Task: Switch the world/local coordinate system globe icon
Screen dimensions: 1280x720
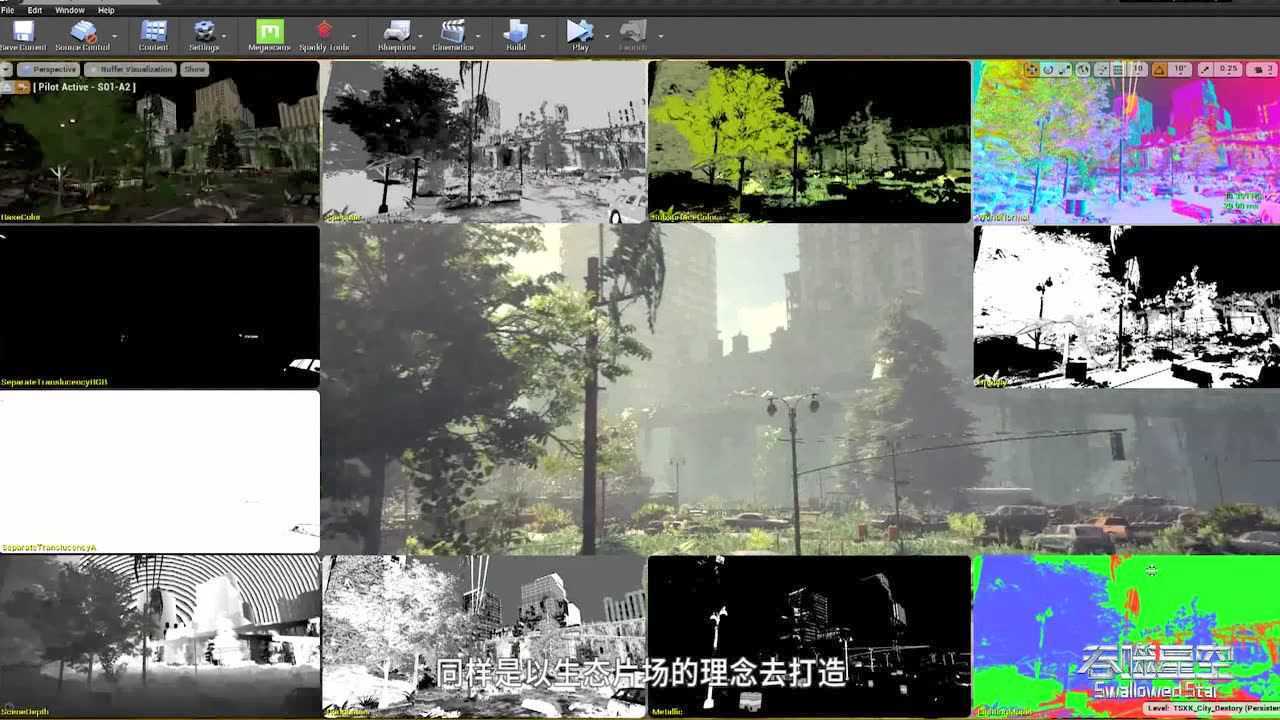Action: click(x=1083, y=69)
